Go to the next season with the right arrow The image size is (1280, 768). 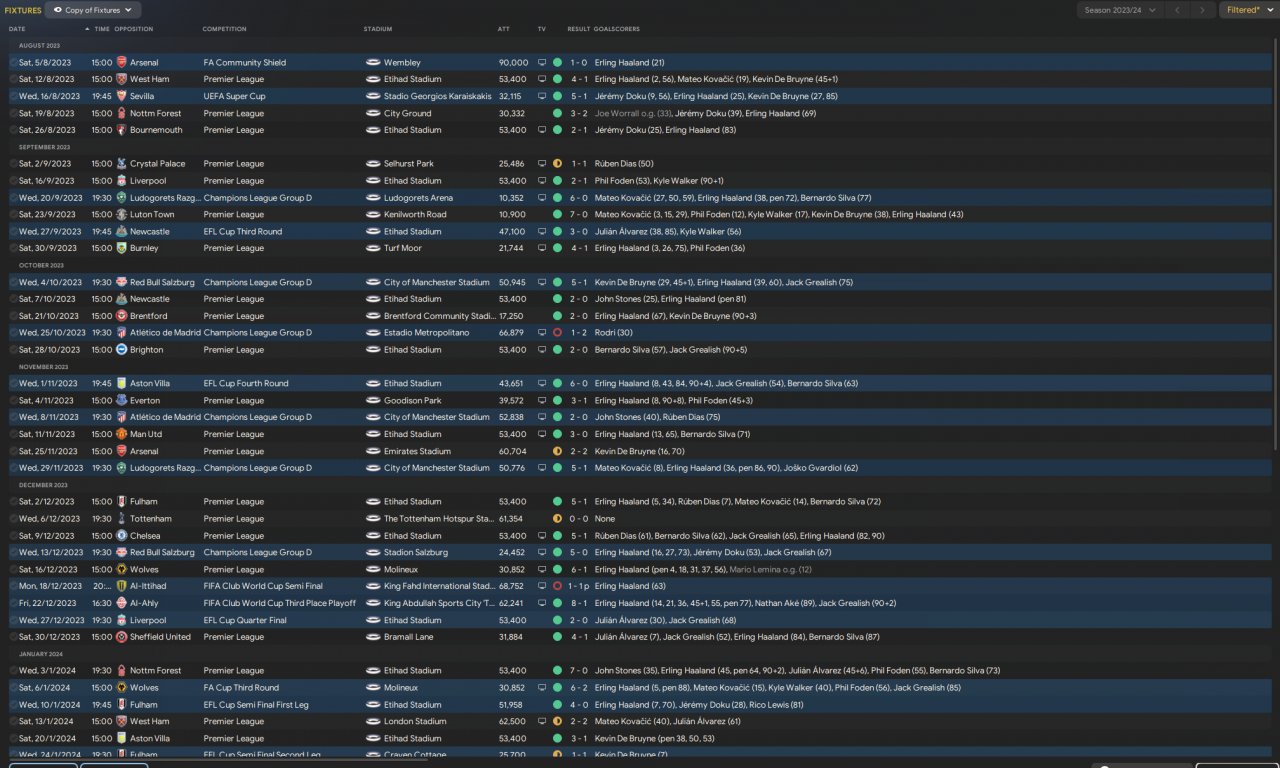click(x=1203, y=10)
